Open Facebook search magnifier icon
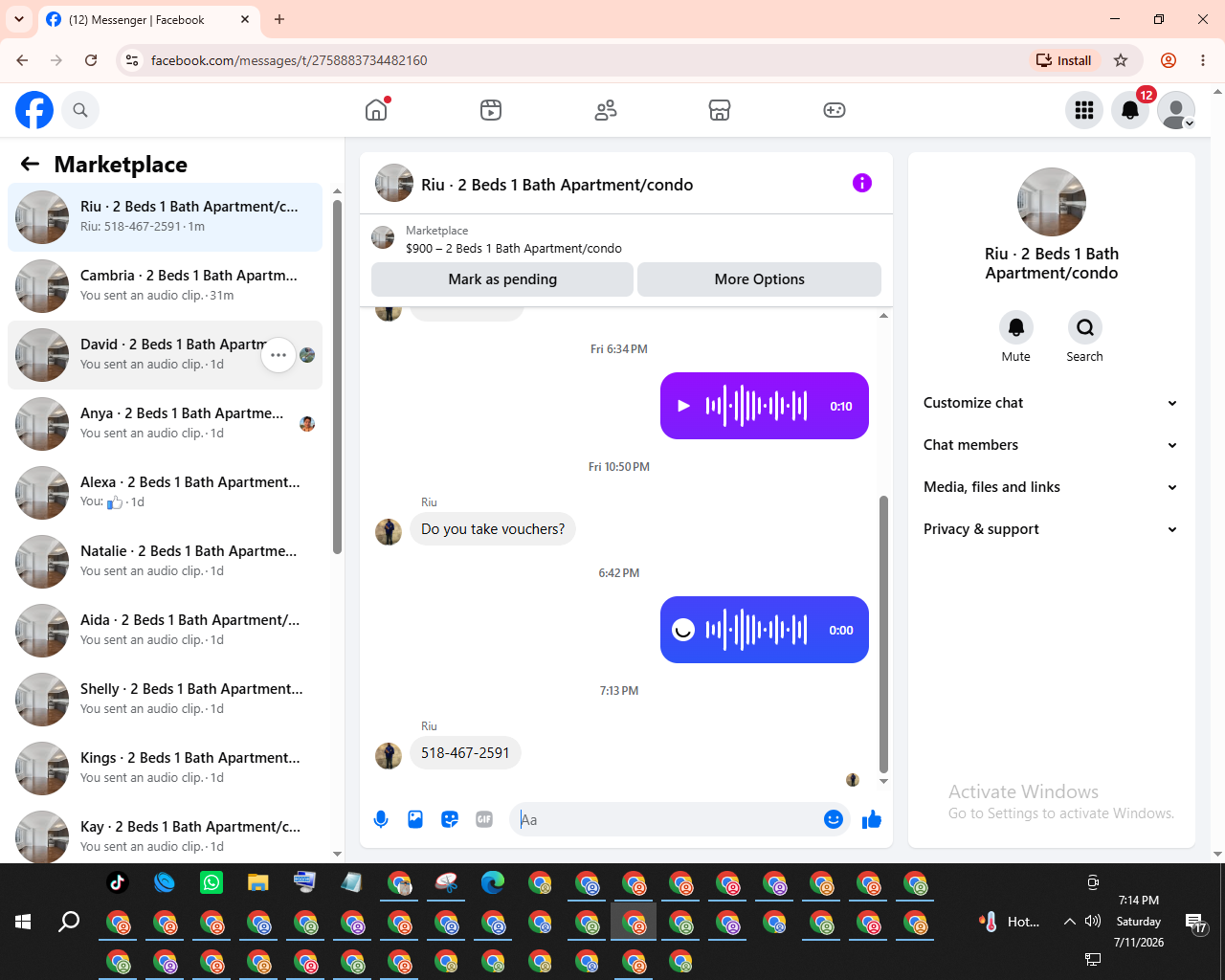The width and height of the screenshot is (1225, 980). pos(80,110)
